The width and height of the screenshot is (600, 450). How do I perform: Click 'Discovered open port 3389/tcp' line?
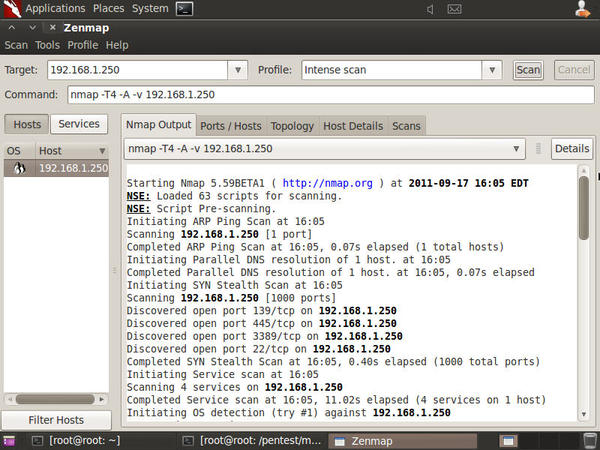(x=264, y=336)
